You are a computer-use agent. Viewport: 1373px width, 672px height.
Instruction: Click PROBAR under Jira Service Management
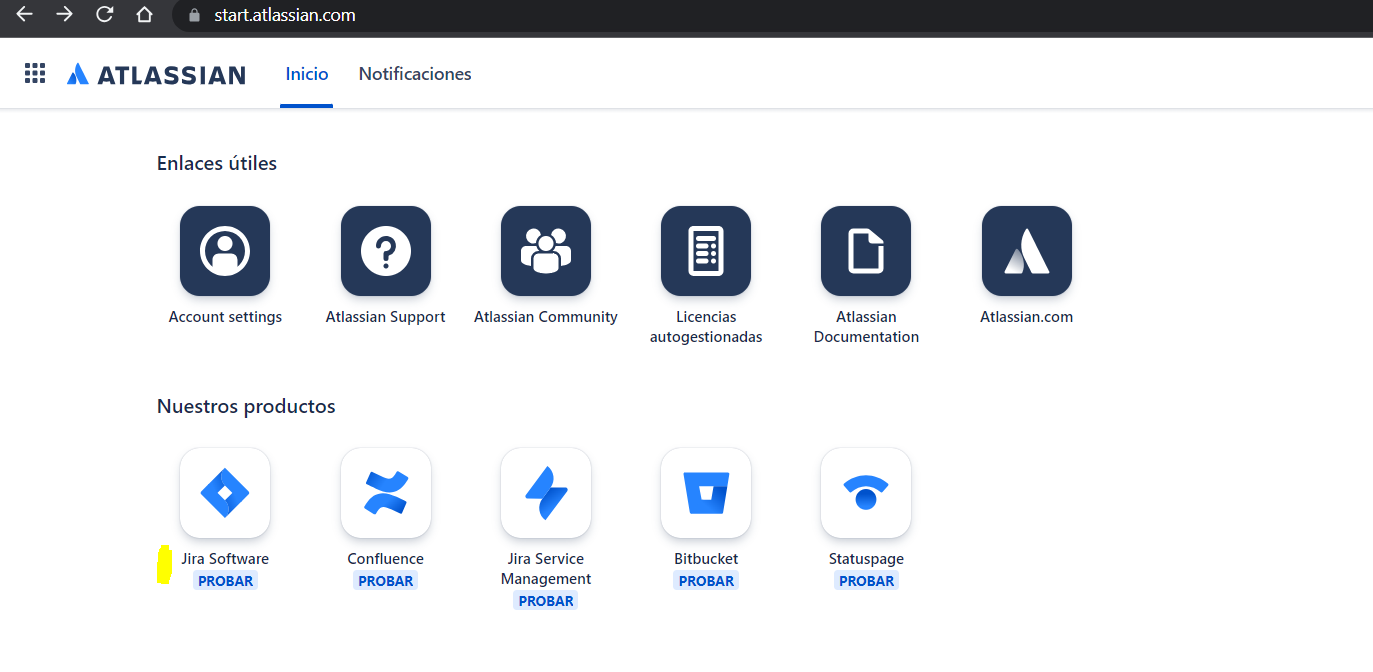546,601
